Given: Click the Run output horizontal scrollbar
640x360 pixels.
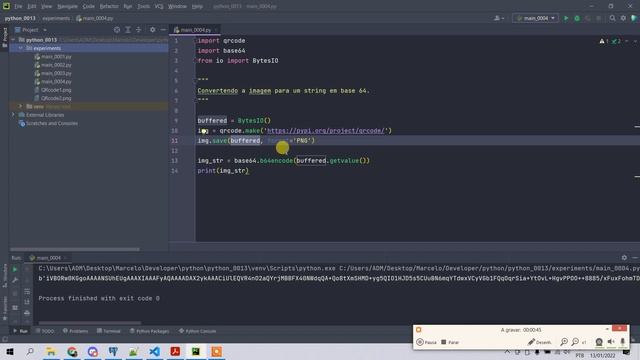Looking at the screenshot, I should [x=90, y=322].
